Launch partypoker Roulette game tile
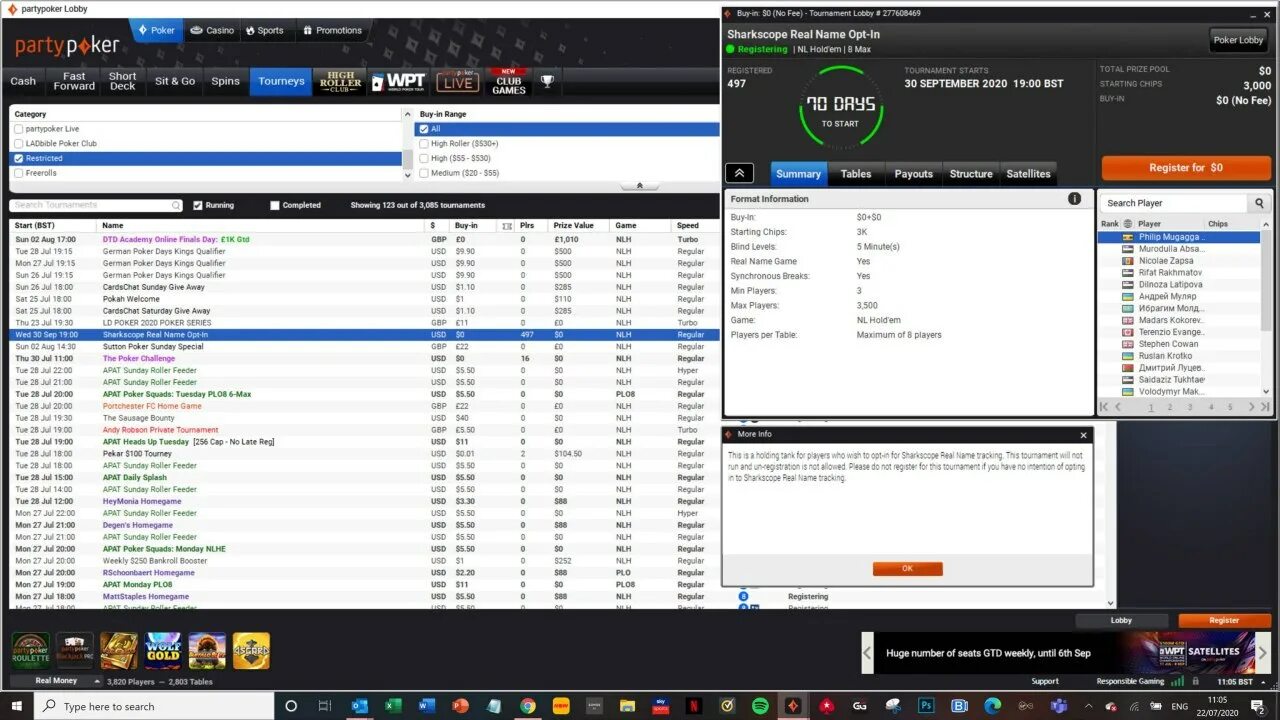The height and width of the screenshot is (720, 1280). pos(30,651)
